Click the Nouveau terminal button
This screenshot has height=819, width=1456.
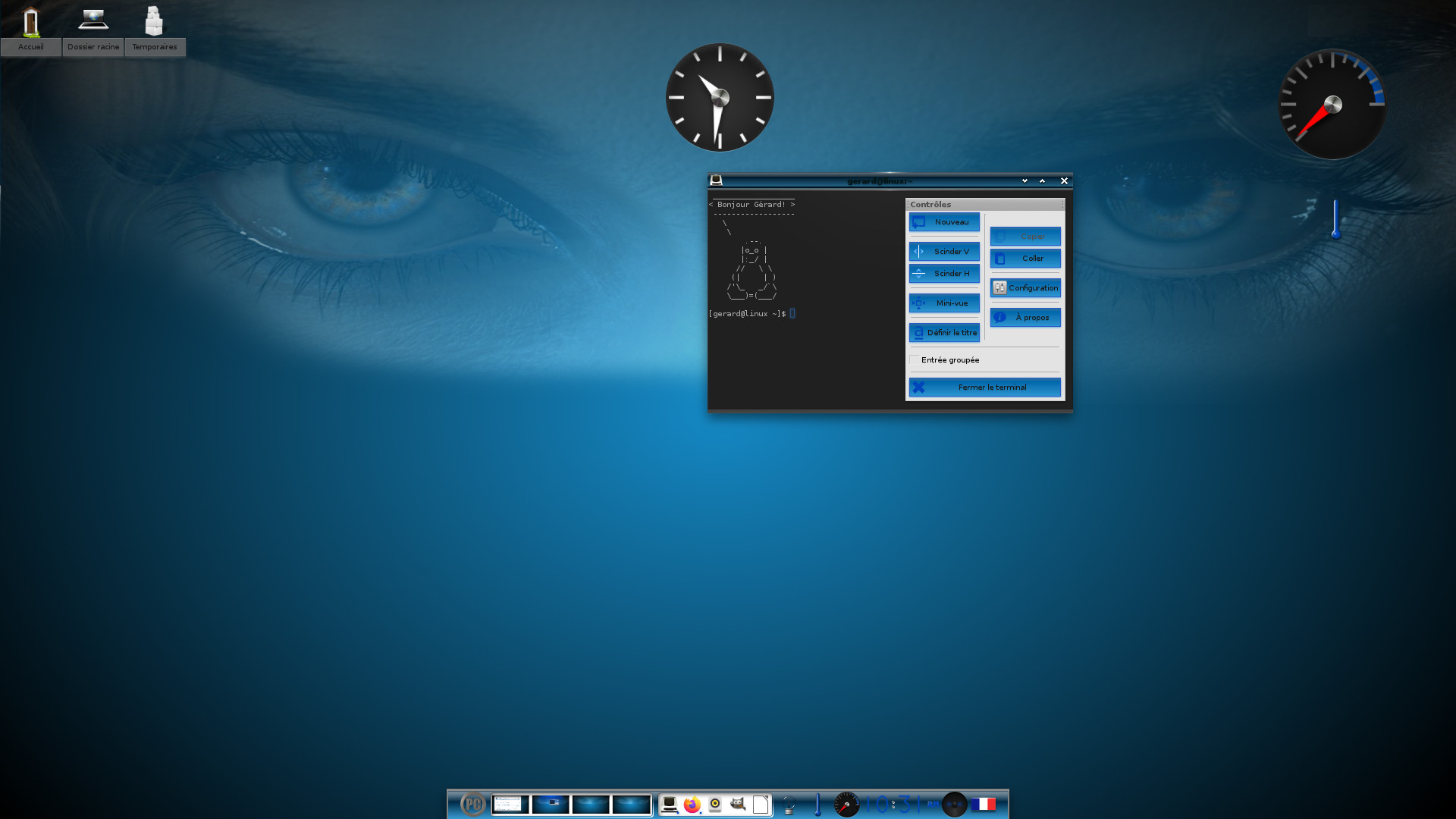coord(944,222)
